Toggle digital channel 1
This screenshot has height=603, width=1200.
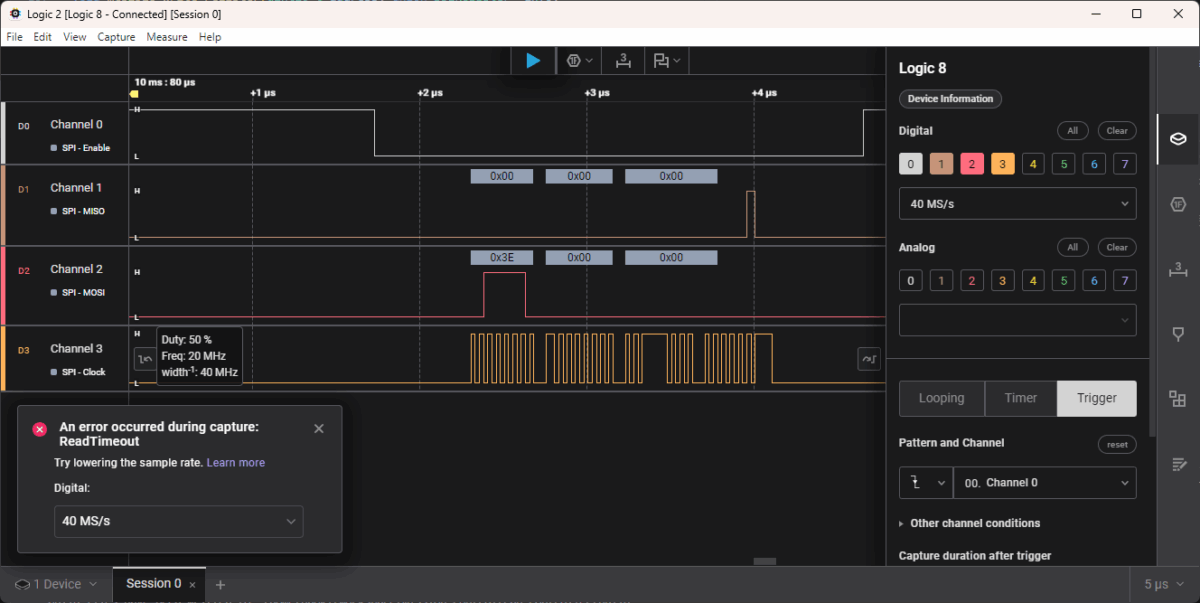pos(941,164)
